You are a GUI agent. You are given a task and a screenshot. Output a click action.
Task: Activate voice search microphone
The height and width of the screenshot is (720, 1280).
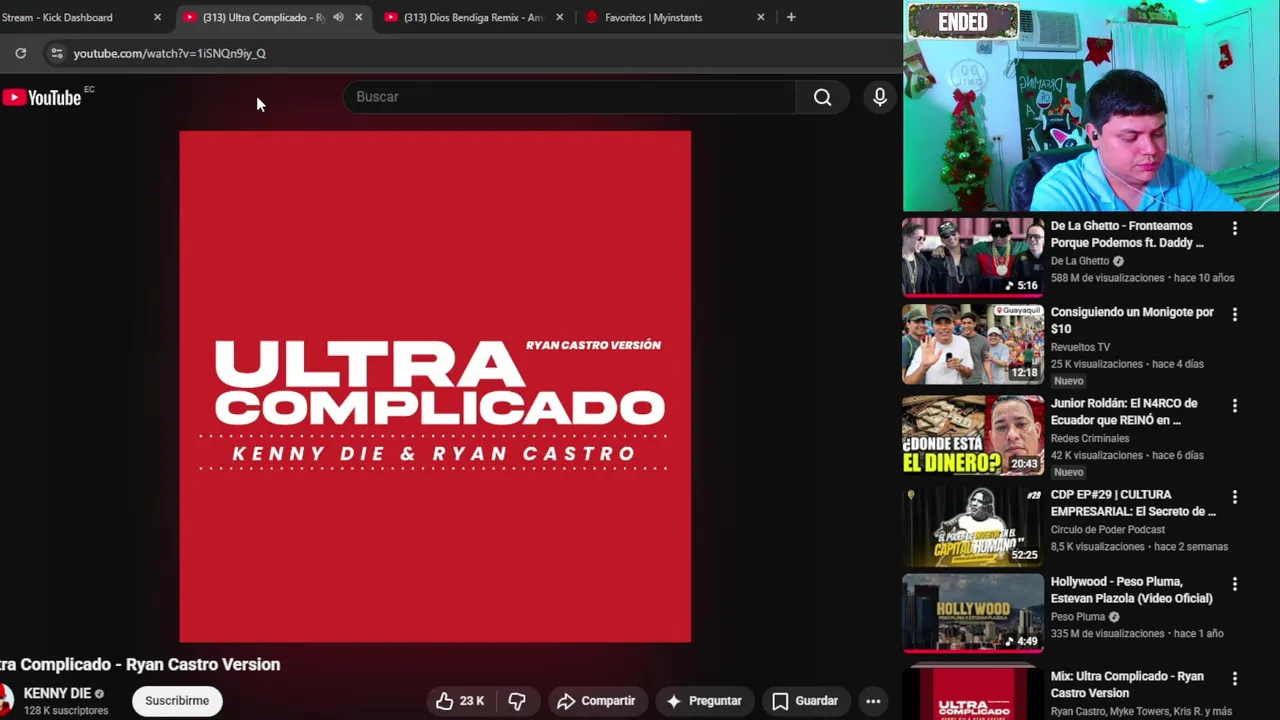tap(880, 97)
